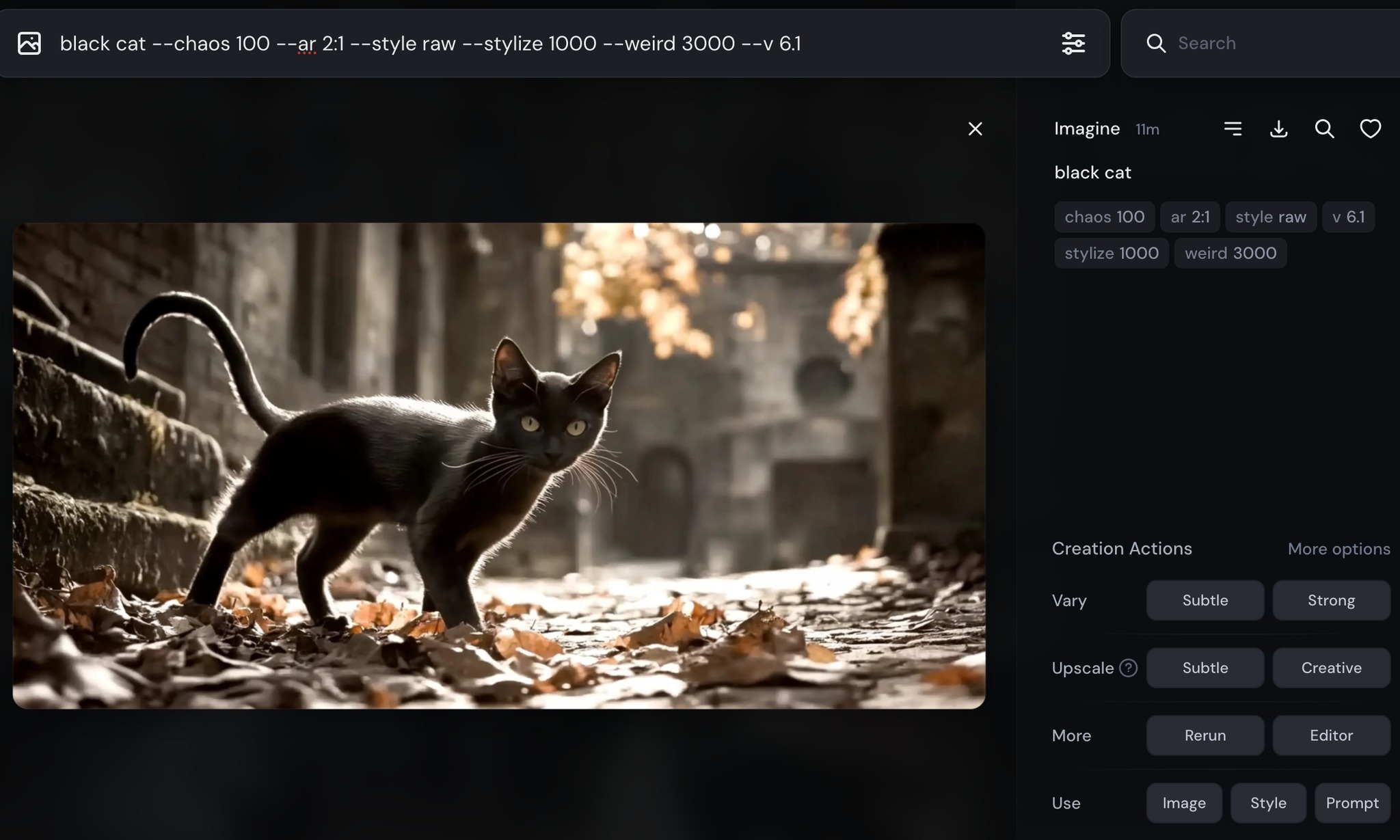Viewport: 1400px width, 840px height.
Task: Rerun the generation
Action: click(x=1205, y=735)
